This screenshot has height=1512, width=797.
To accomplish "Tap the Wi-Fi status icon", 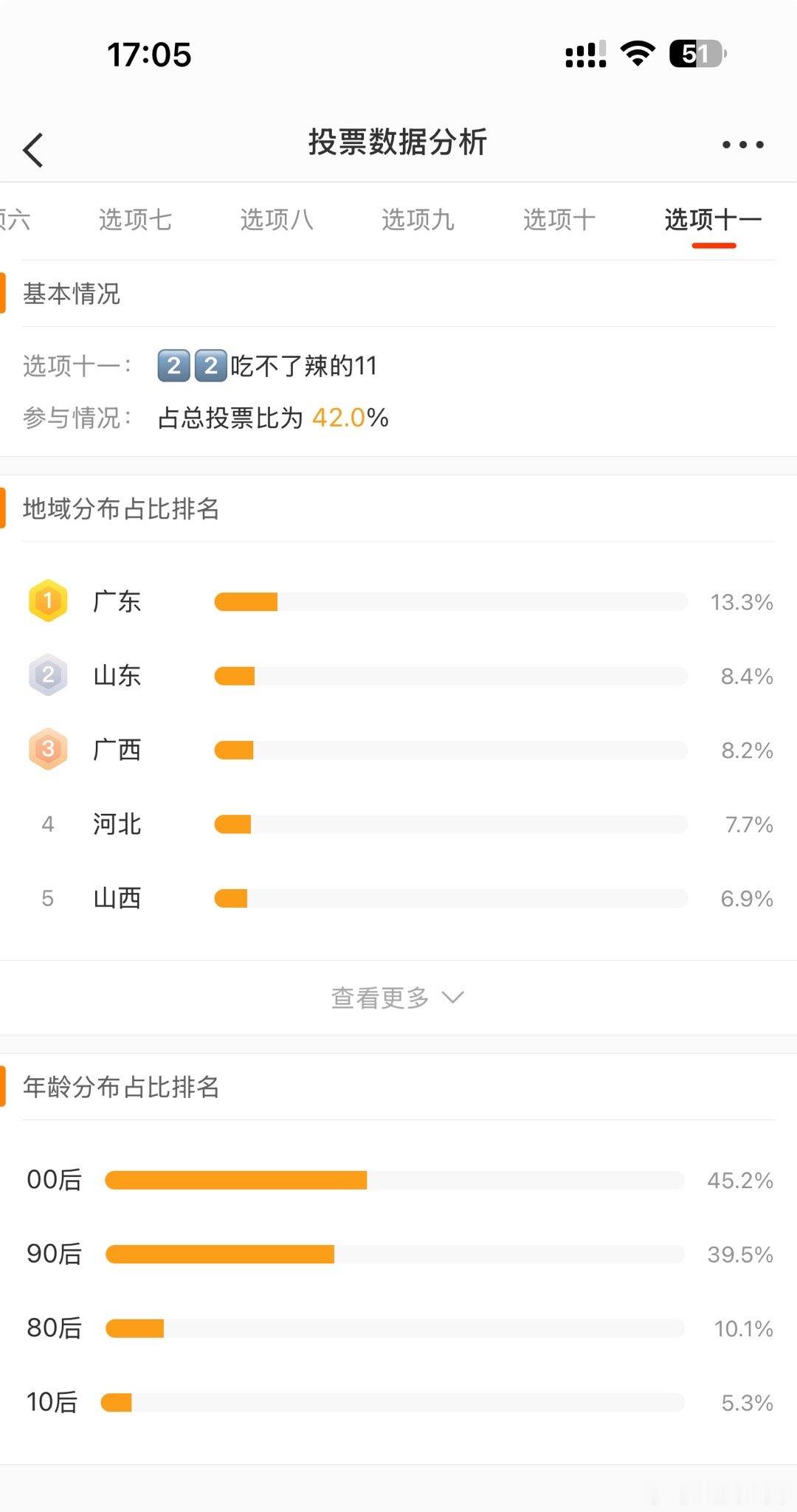I will [x=638, y=54].
